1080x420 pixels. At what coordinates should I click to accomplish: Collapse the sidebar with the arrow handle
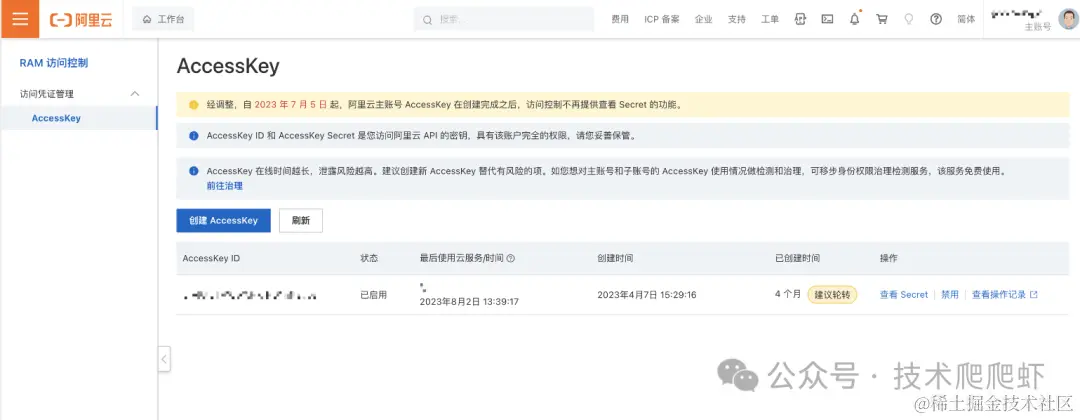(164, 359)
